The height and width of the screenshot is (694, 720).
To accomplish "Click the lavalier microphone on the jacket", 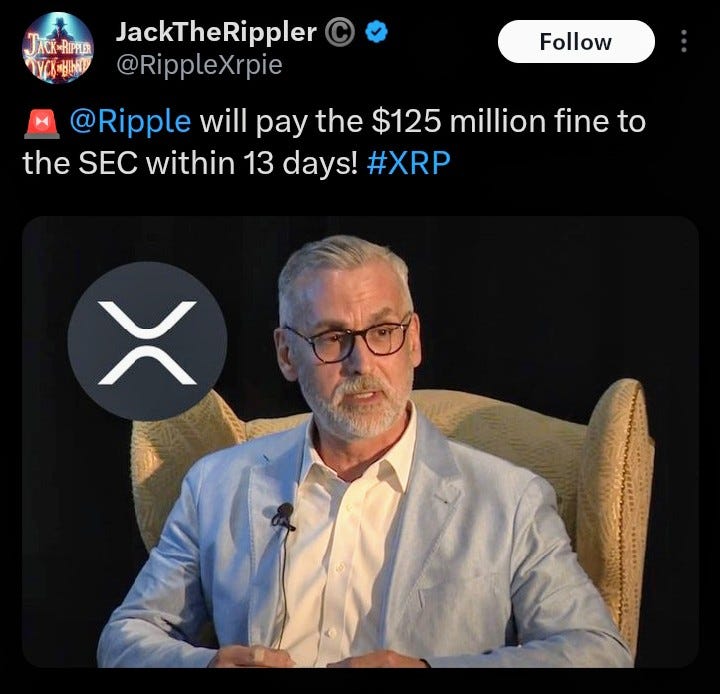I will (x=283, y=517).
